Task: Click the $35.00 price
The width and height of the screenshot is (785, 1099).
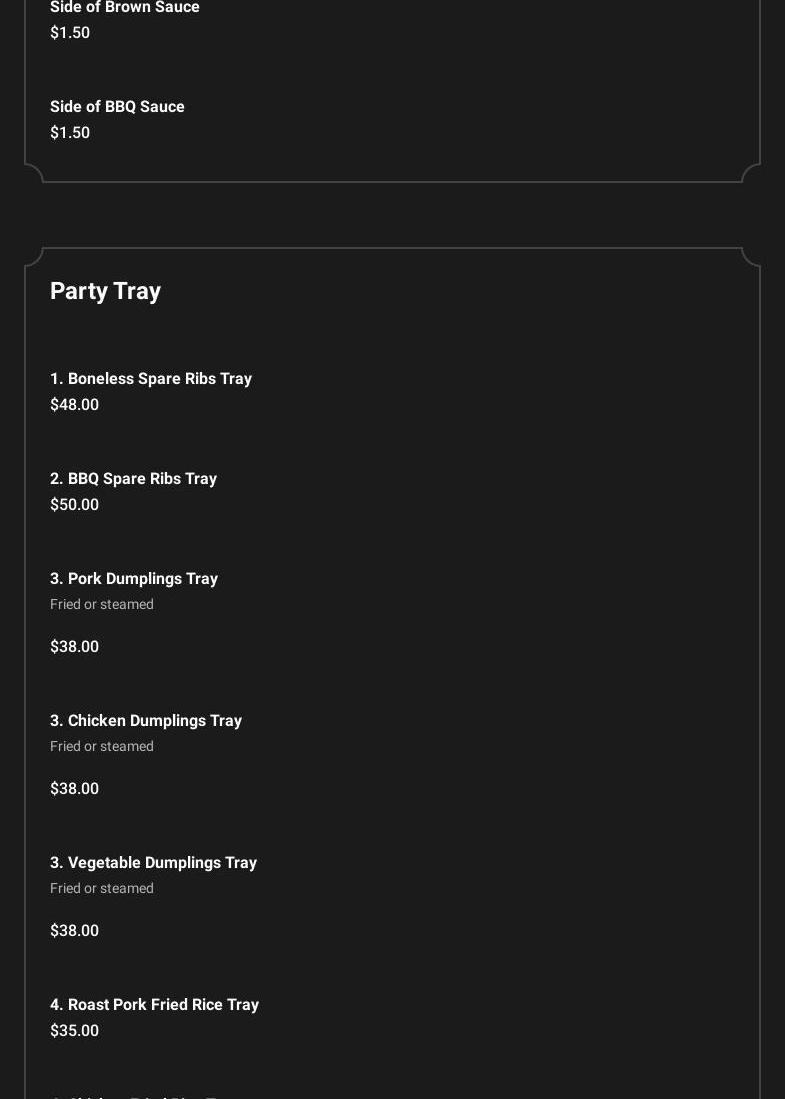Action: coord(74,1031)
